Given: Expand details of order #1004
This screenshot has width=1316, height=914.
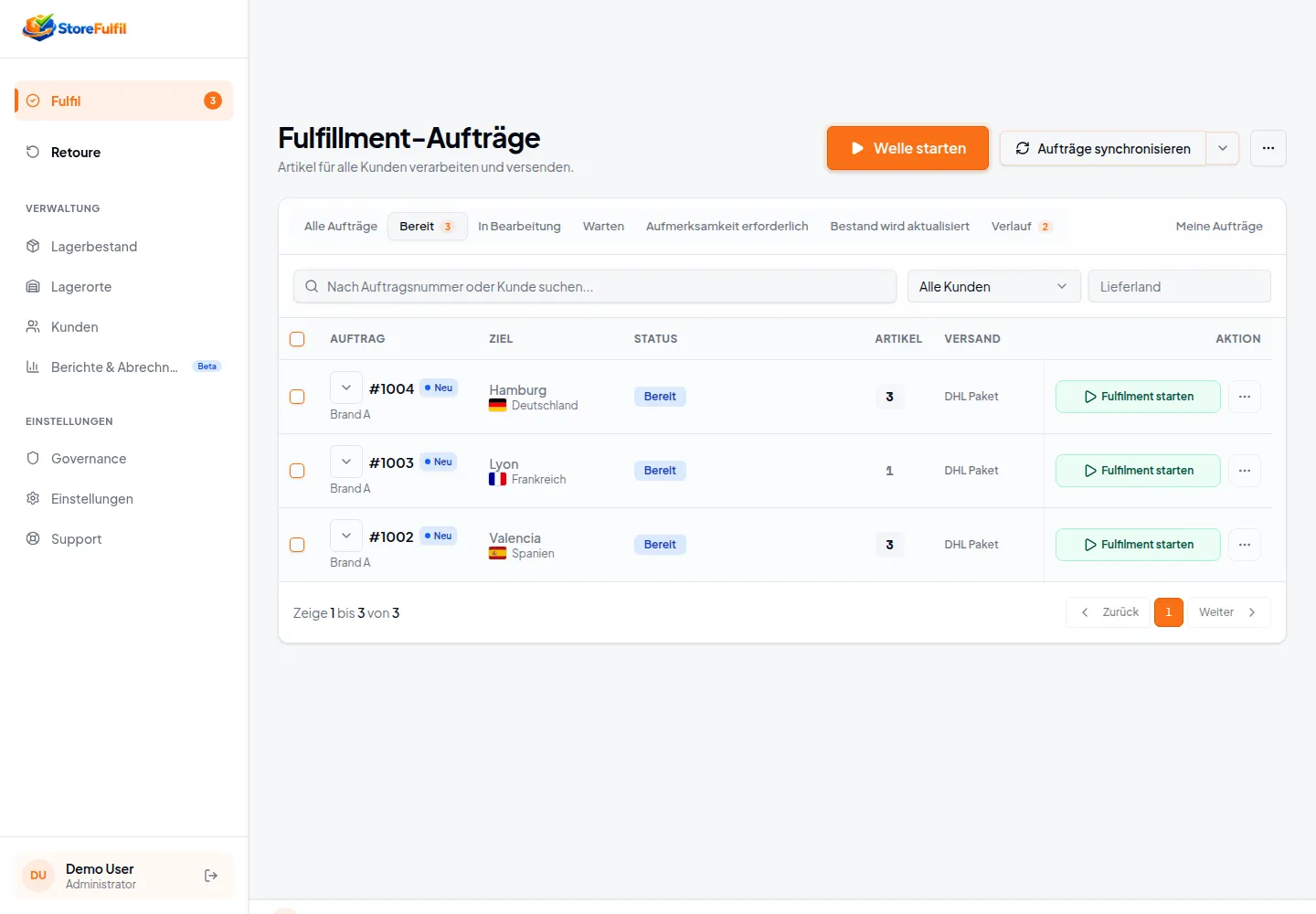Looking at the screenshot, I should [x=346, y=388].
